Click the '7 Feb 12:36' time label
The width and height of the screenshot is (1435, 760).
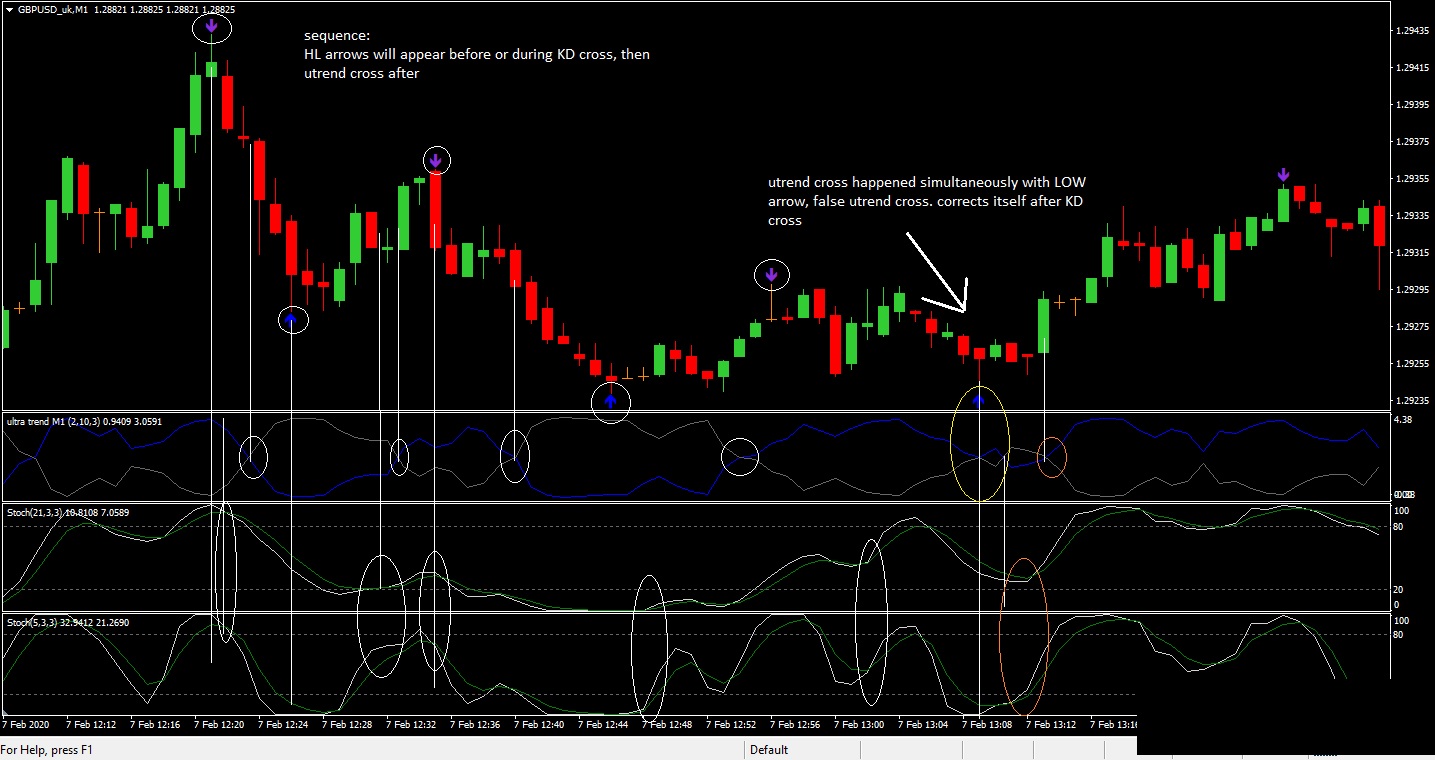point(475,724)
